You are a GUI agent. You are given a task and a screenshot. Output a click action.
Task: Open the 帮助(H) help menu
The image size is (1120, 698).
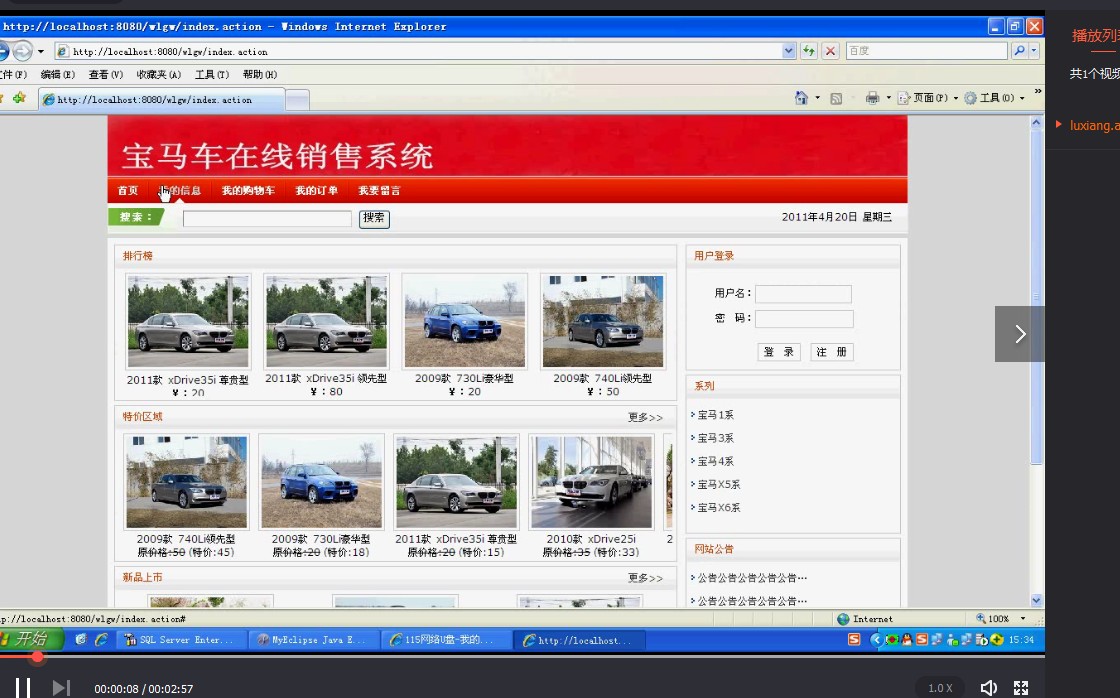260,74
